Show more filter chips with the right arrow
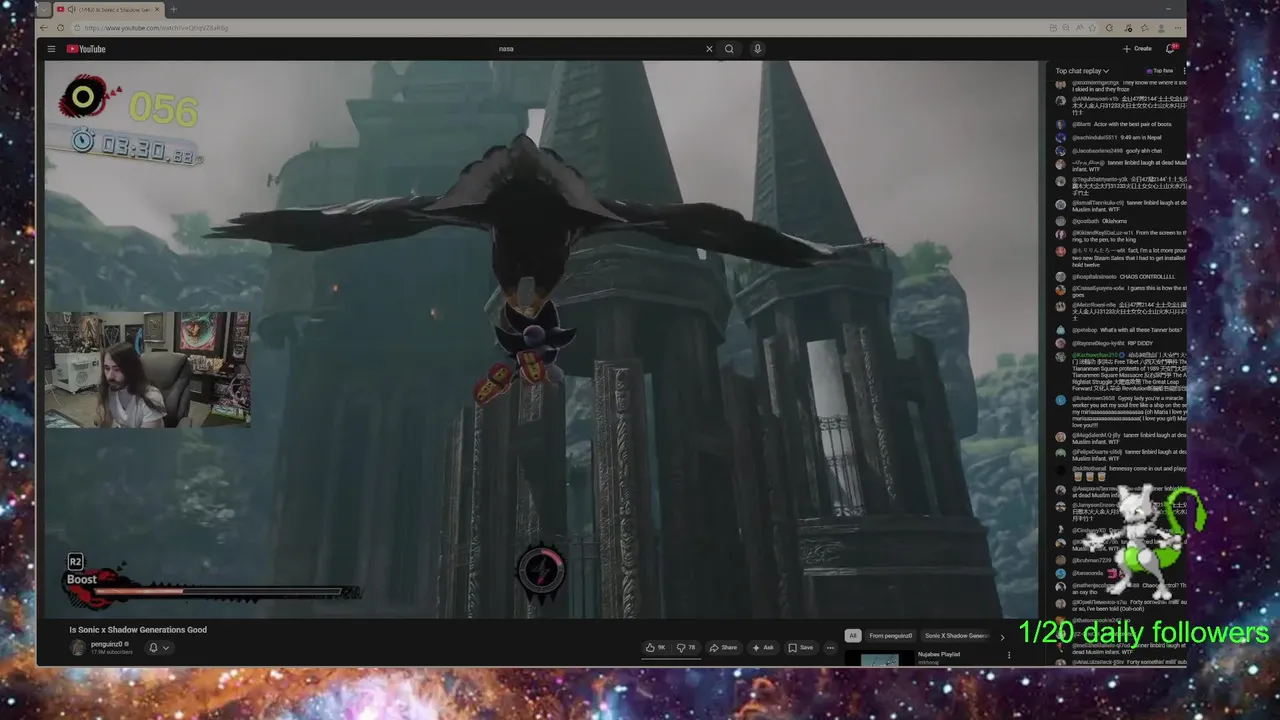The width and height of the screenshot is (1280, 720). pyautogui.click(x=1002, y=638)
